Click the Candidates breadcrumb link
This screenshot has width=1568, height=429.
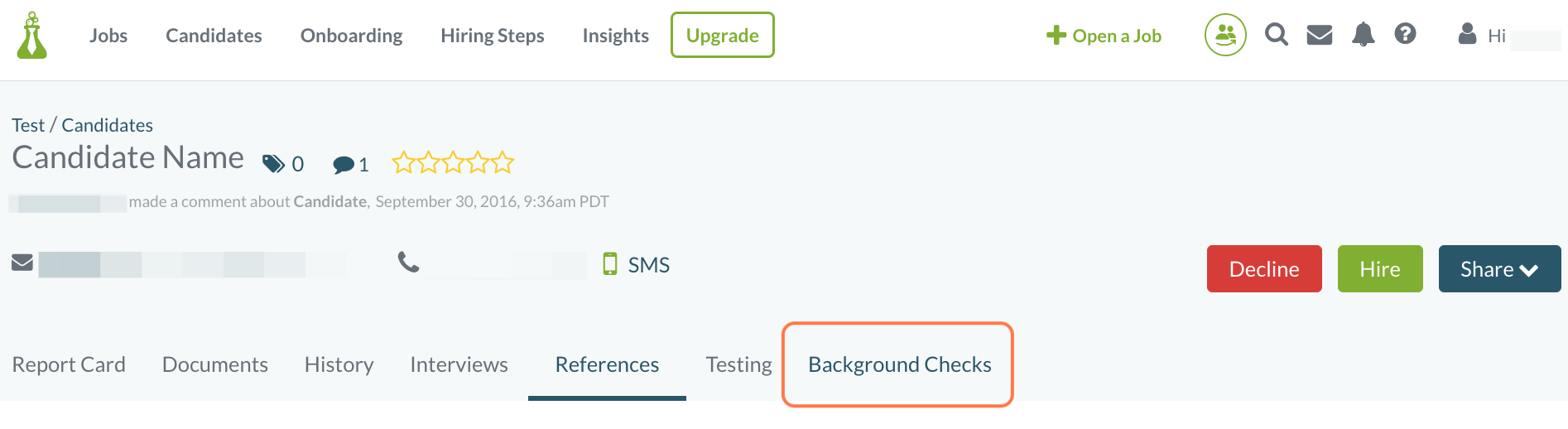pyautogui.click(x=107, y=125)
